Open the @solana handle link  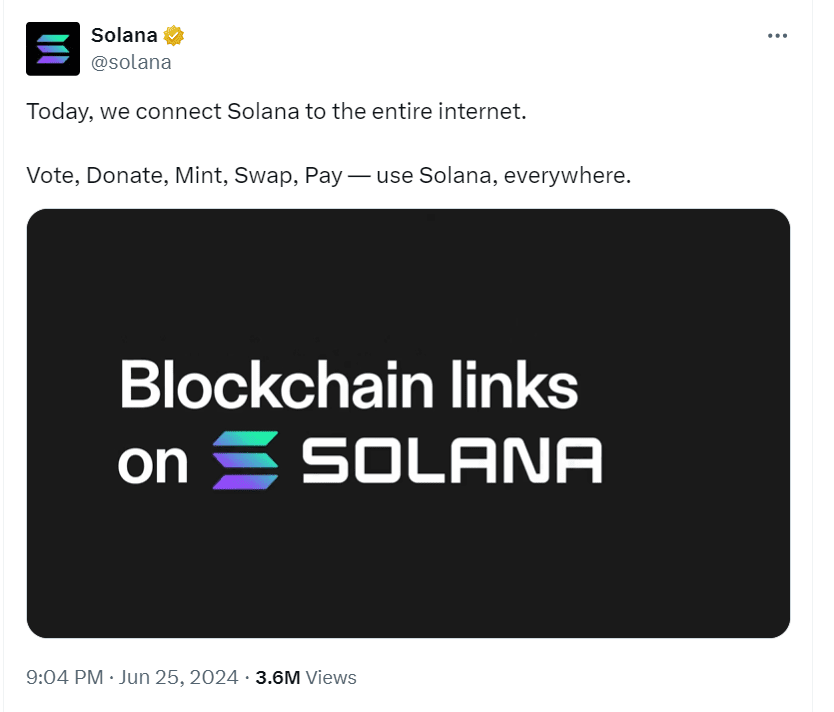point(131,62)
